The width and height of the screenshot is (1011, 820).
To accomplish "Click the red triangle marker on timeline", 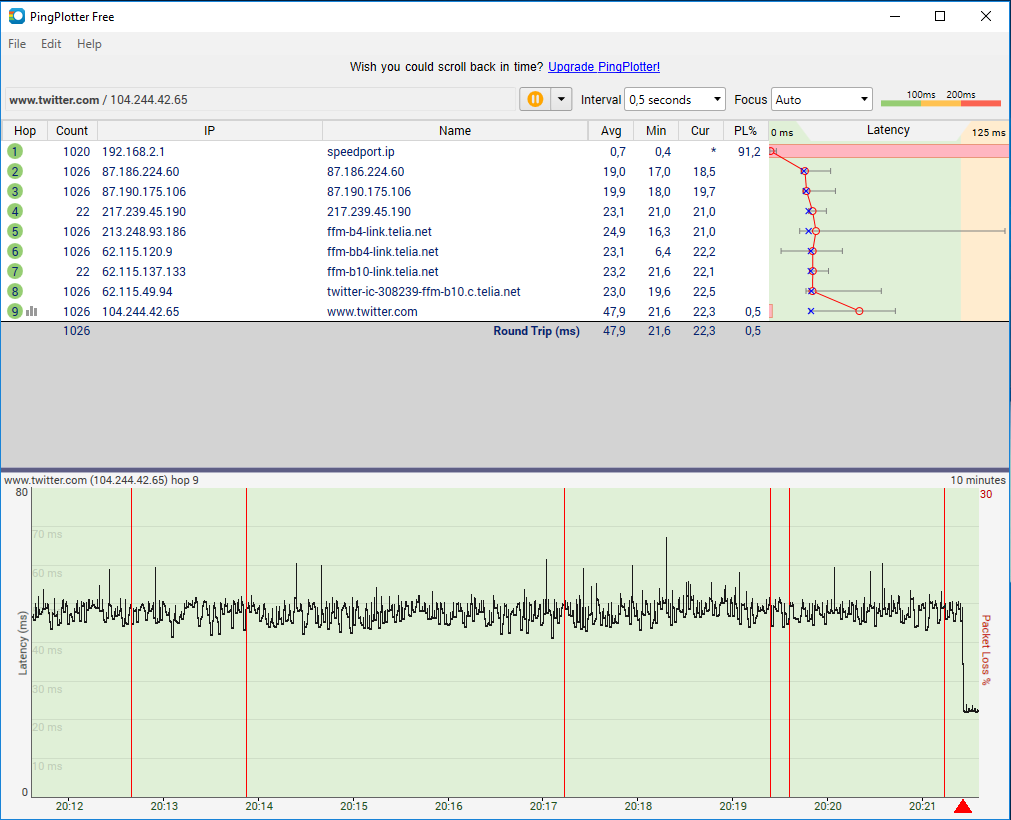I will pyautogui.click(x=963, y=806).
